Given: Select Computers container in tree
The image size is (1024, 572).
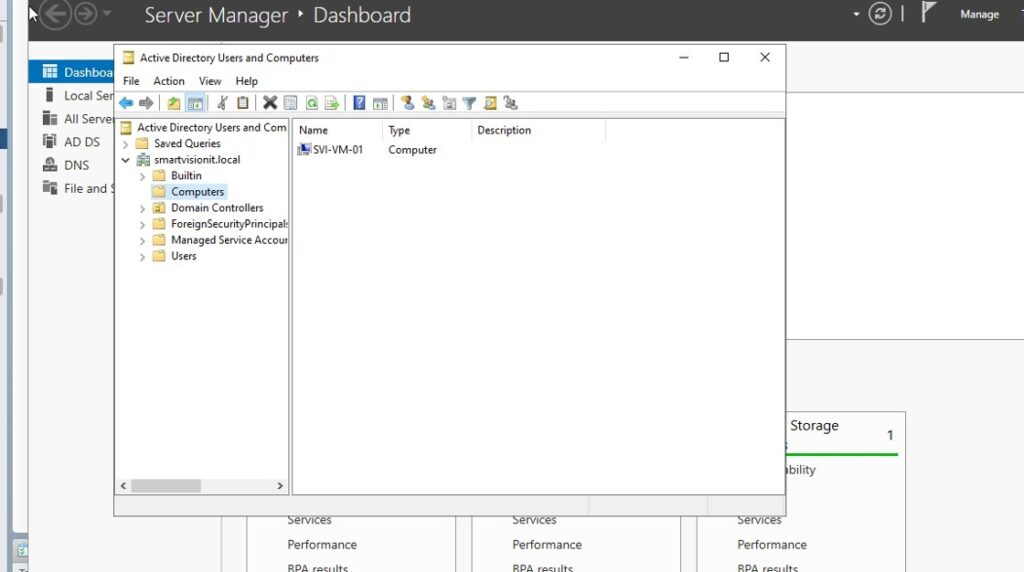Looking at the screenshot, I should pos(197,192).
